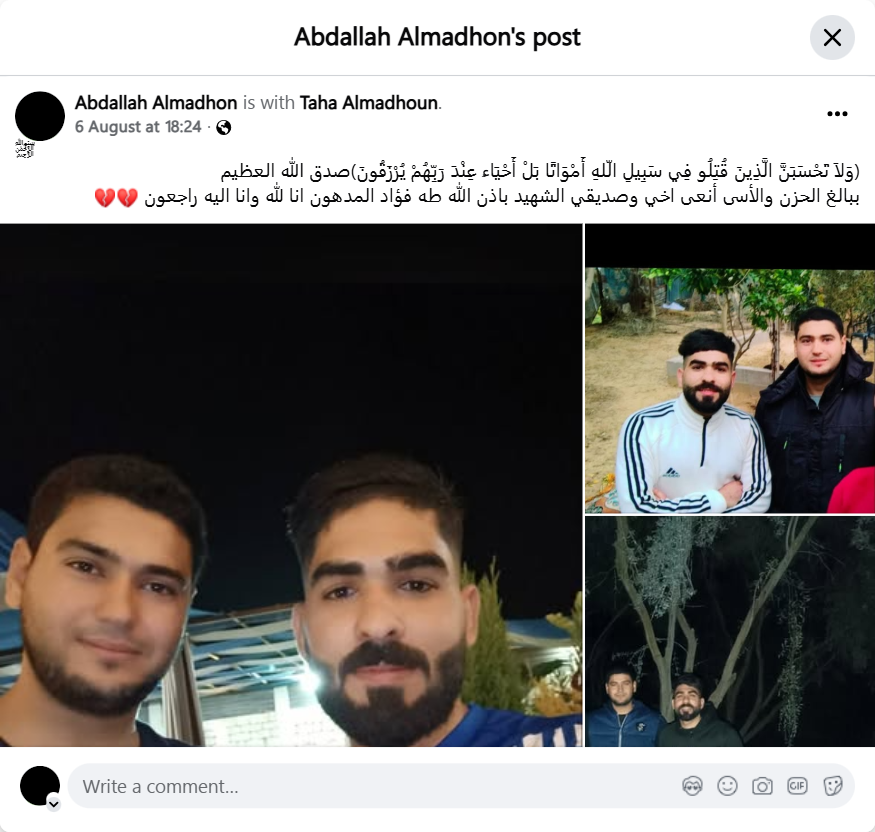View the daytime garden photo thumbnail

point(730,369)
